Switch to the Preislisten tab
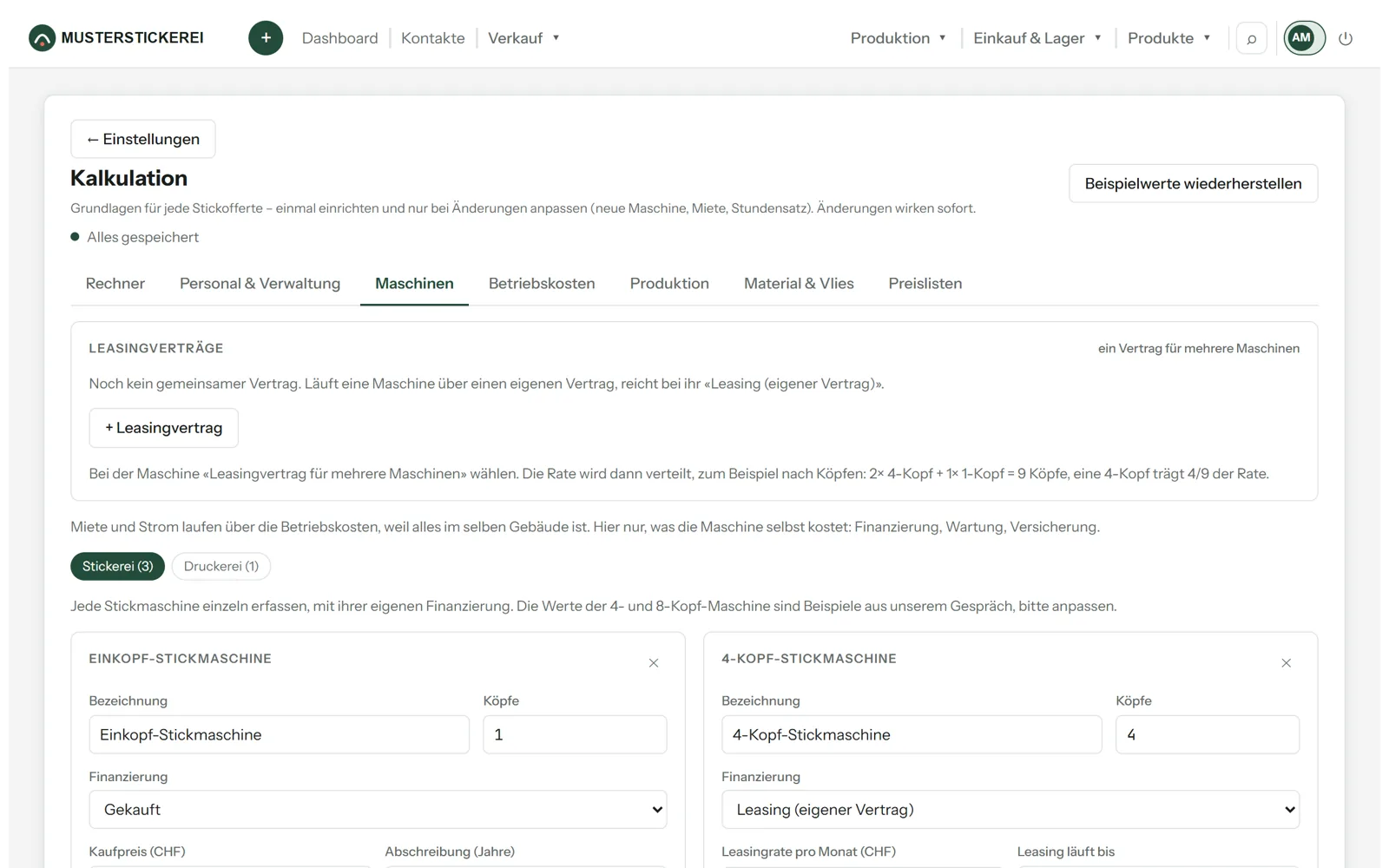The image size is (1389, 868). point(925,283)
